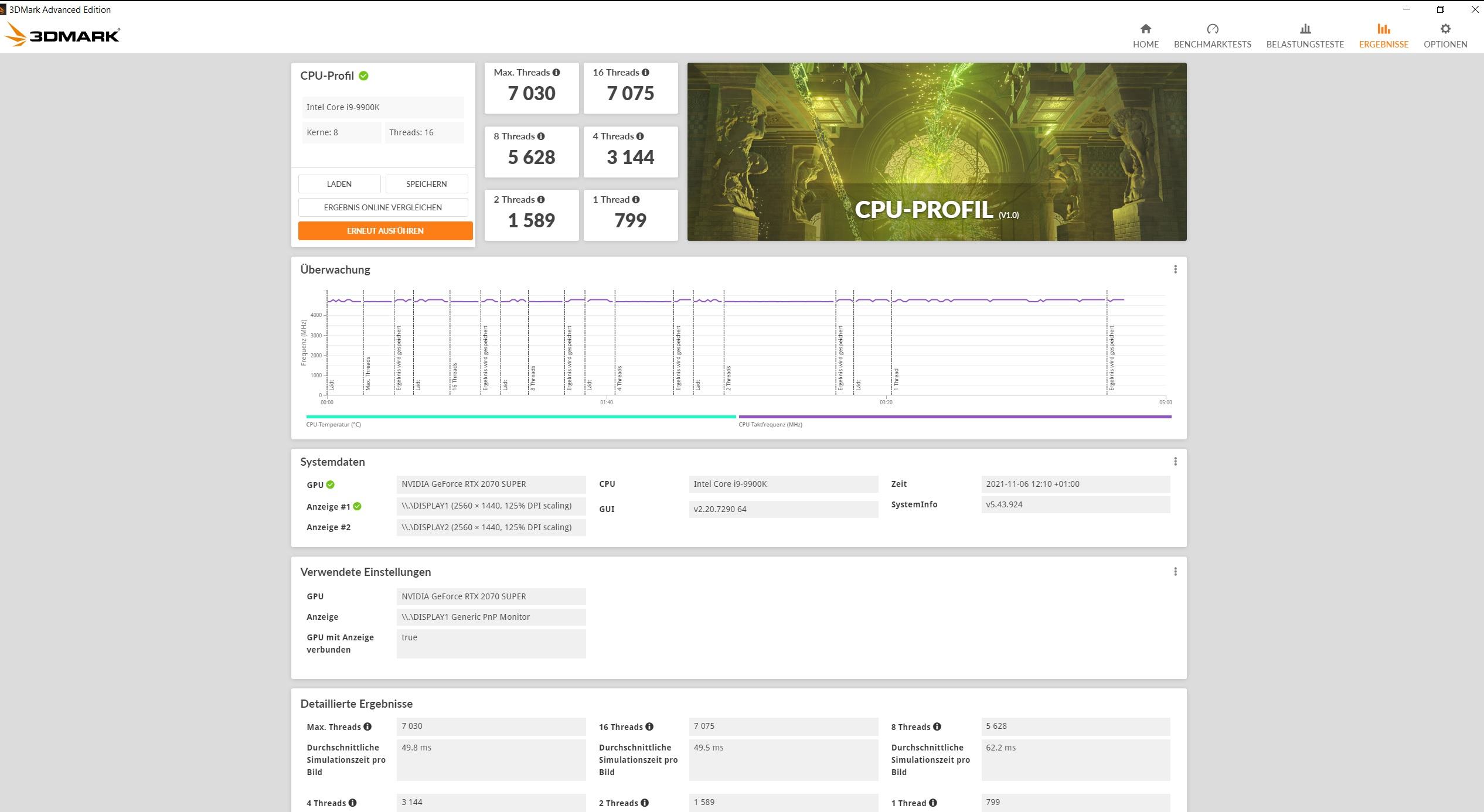This screenshot has height=812, width=1484.
Task: Click the green GPU validation checkmark in Systemdaten
Action: click(x=331, y=485)
